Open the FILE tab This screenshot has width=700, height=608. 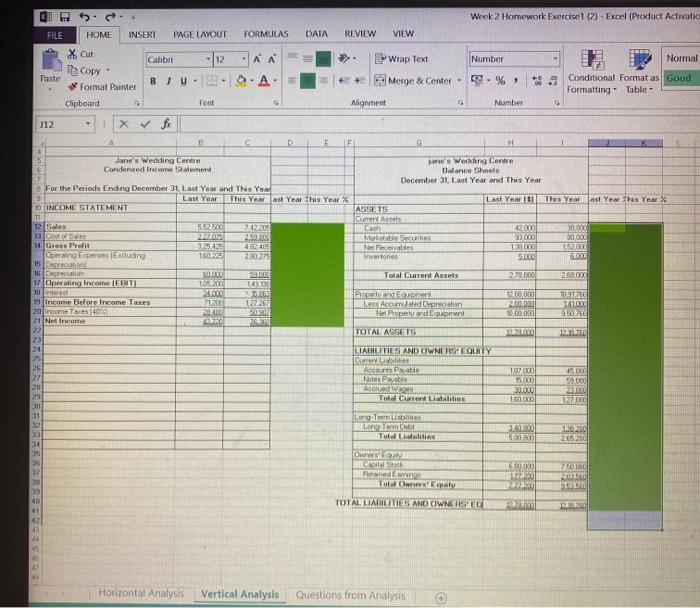55,35
